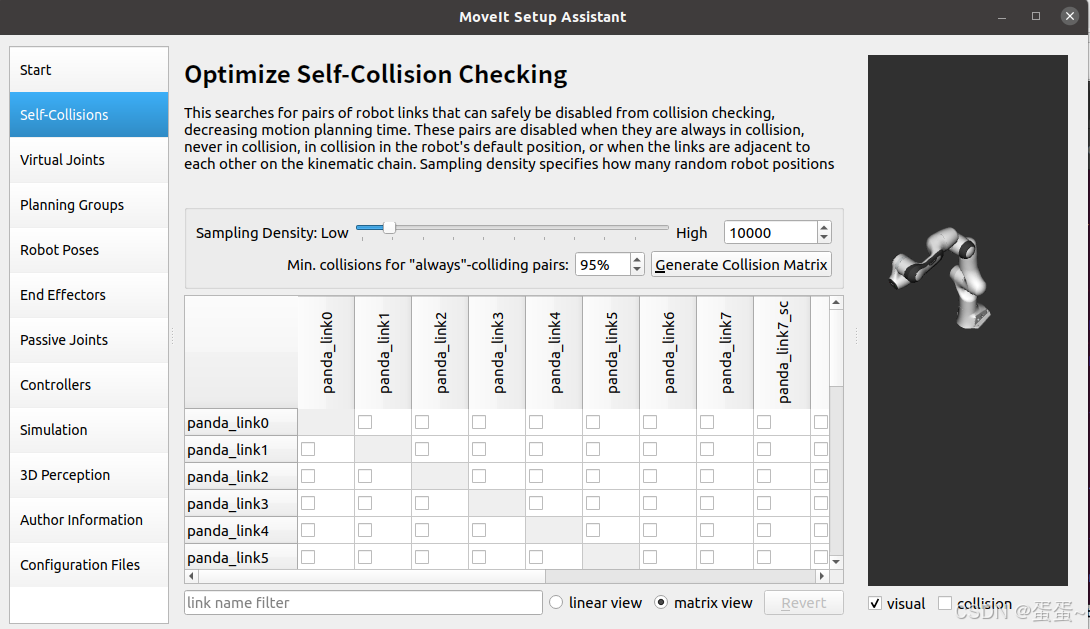The image size is (1090, 629).
Task: Increase sampling density with up arrow
Action: [x=824, y=227]
